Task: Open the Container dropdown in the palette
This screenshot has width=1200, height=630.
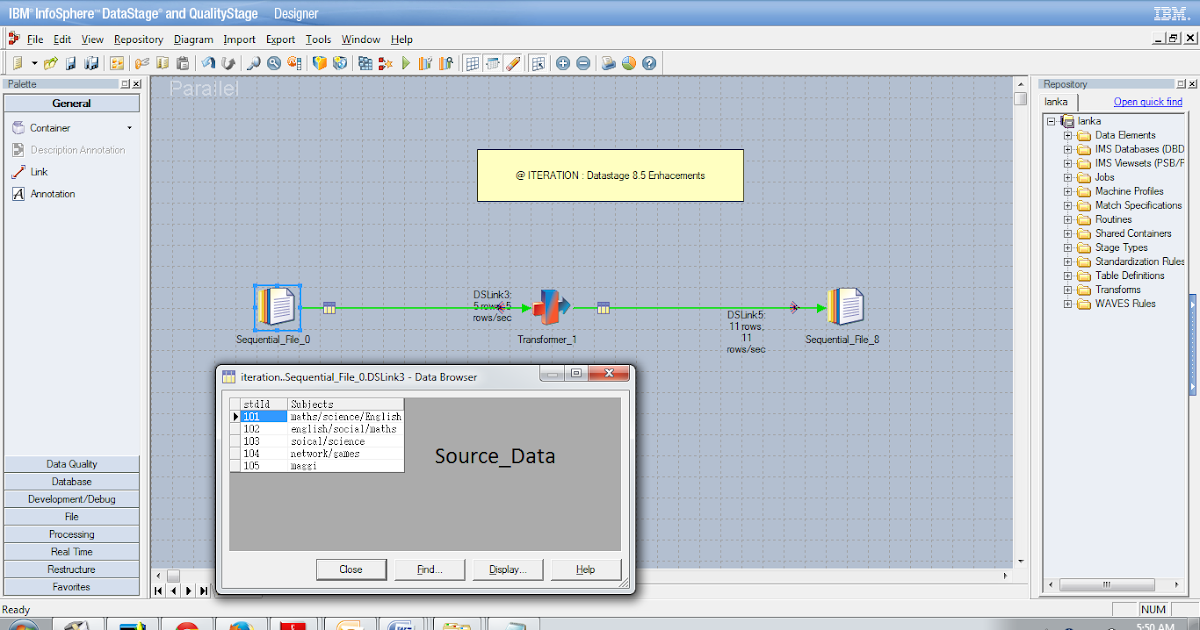Action: pos(127,127)
